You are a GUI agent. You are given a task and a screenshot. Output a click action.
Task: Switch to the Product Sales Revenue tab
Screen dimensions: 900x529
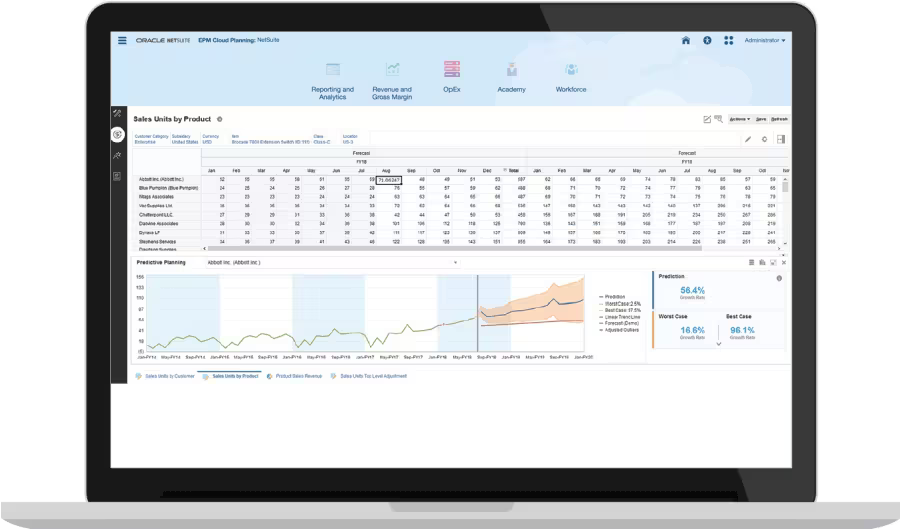point(299,376)
